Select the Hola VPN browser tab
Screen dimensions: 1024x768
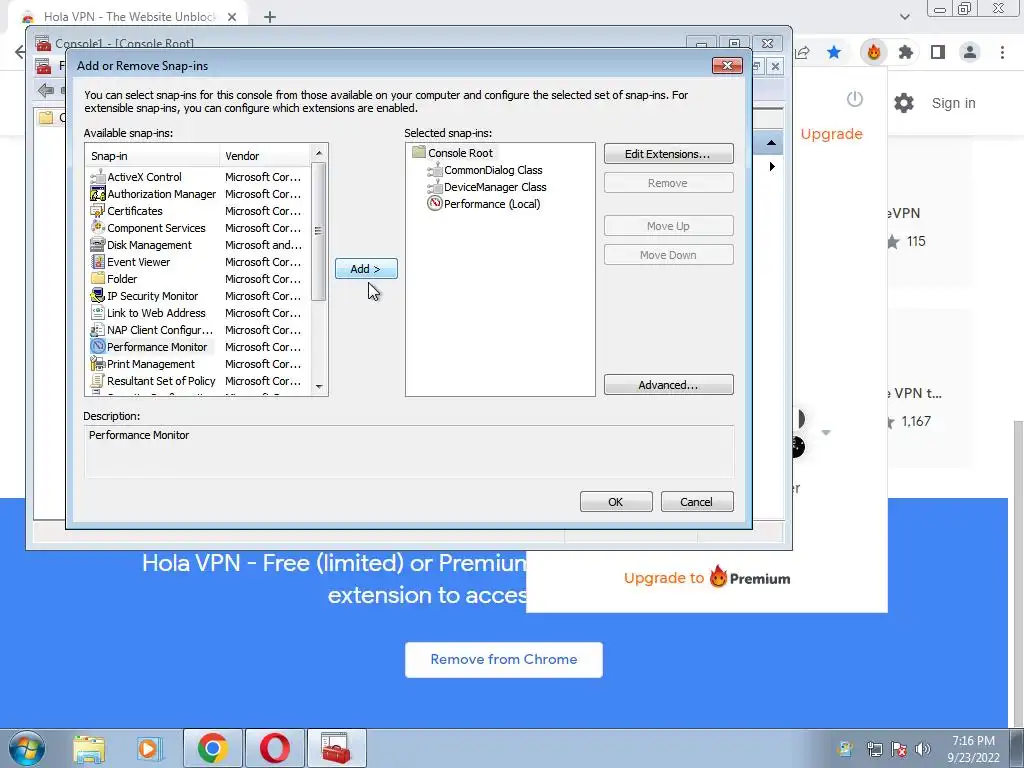pyautogui.click(x=128, y=16)
